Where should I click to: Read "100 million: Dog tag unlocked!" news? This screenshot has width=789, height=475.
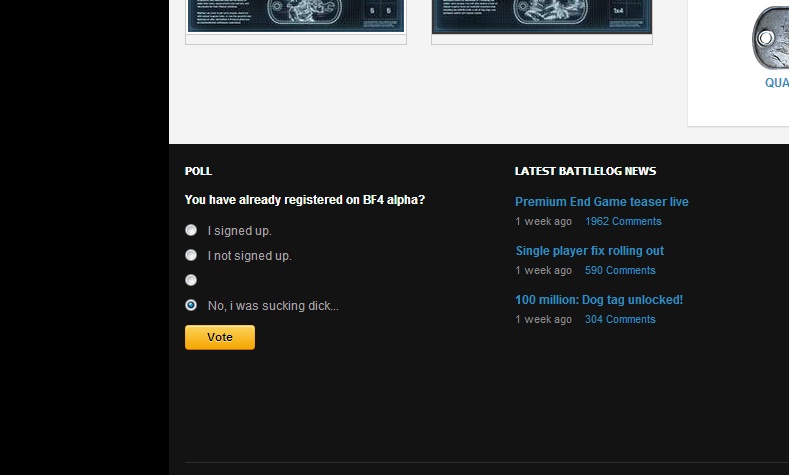599,300
